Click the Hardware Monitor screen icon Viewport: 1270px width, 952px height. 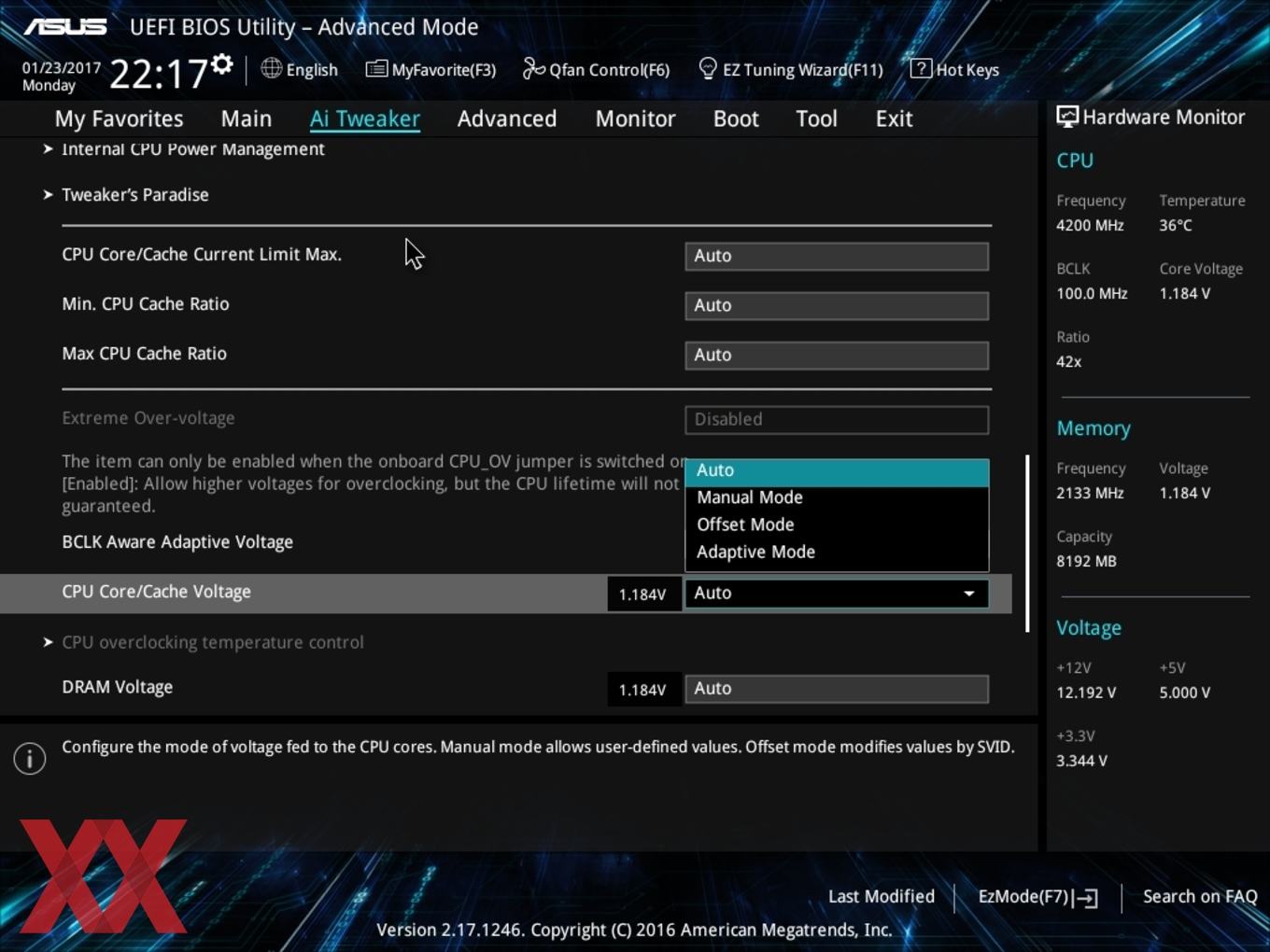pyautogui.click(x=1067, y=117)
